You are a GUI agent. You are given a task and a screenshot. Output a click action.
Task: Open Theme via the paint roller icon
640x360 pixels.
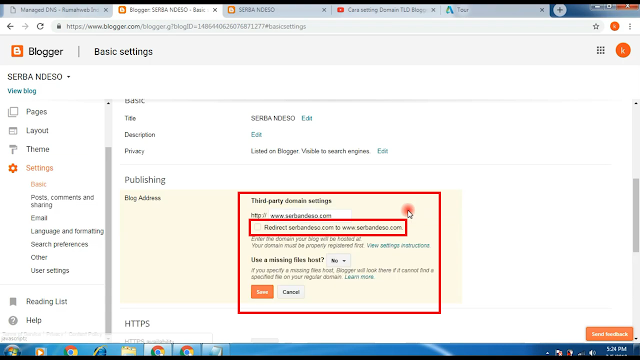click(x=13, y=149)
